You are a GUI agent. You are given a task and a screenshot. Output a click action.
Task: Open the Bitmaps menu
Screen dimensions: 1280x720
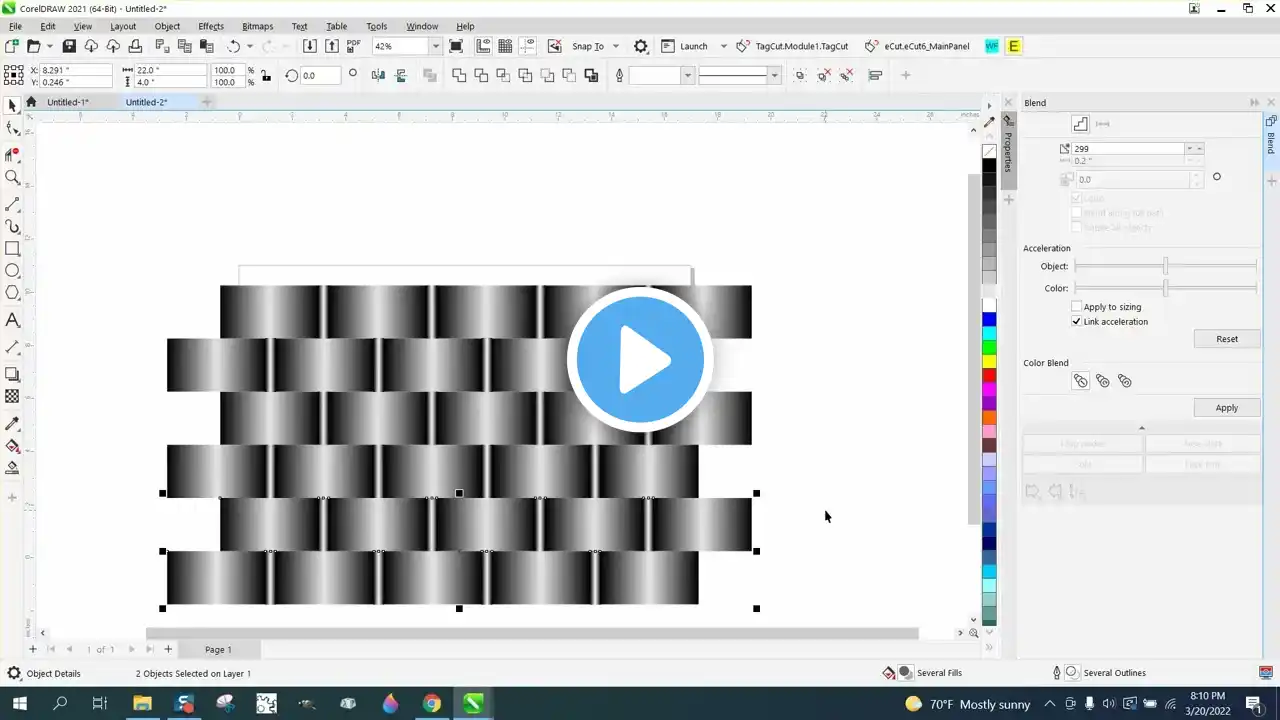pyautogui.click(x=257, y=26)
